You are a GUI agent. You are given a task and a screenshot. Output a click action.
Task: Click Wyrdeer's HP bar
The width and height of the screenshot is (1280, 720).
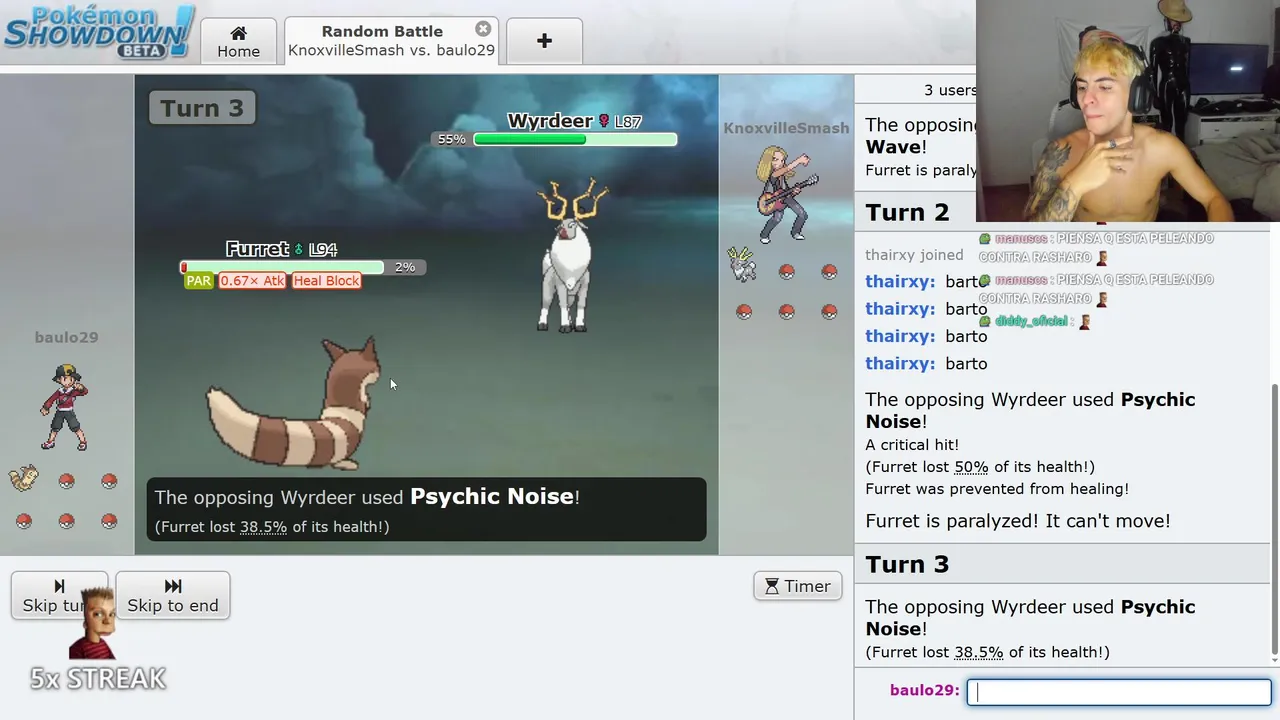(575, 139)
